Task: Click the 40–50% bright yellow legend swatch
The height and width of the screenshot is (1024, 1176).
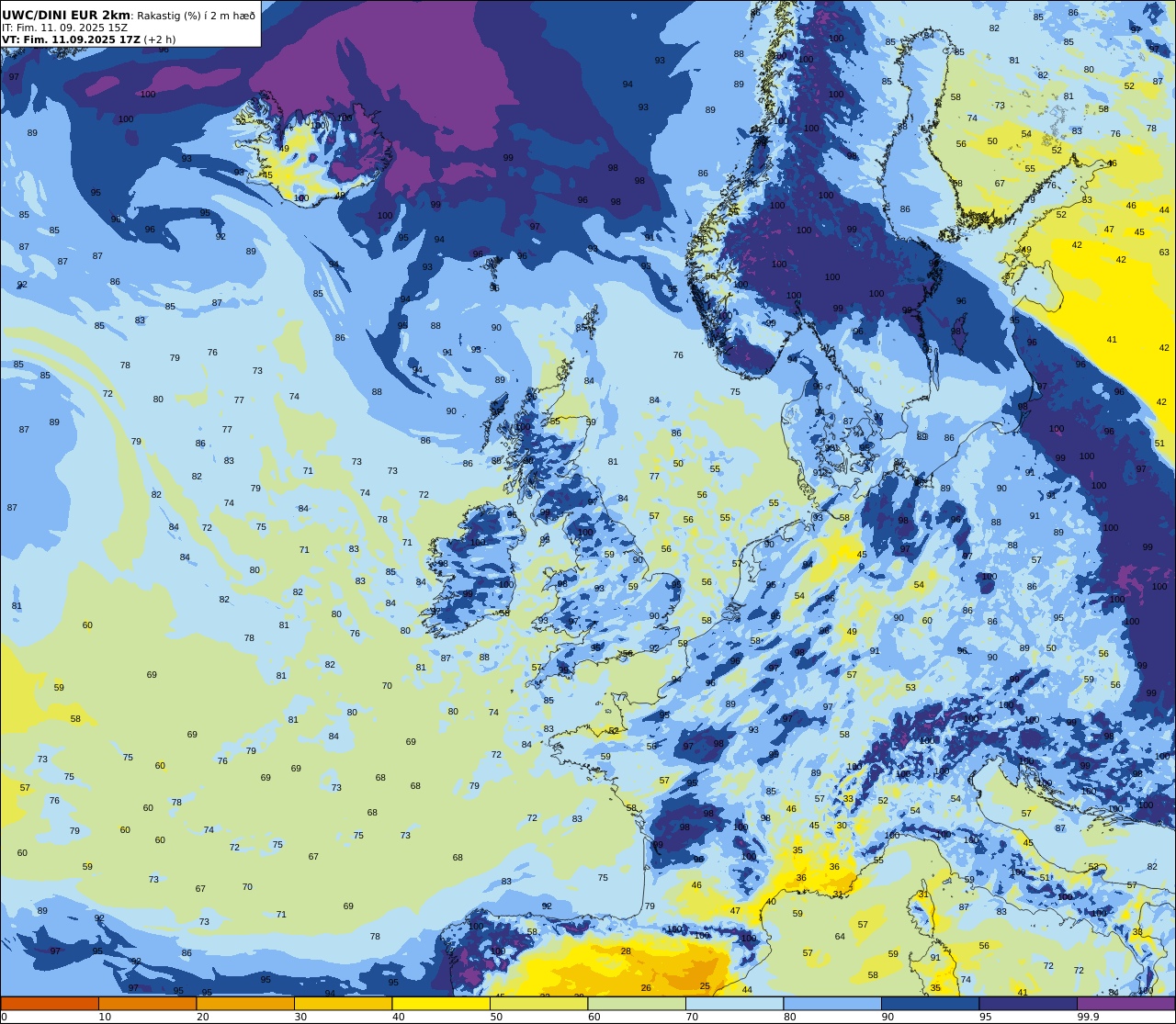Action: point(441,1004)
